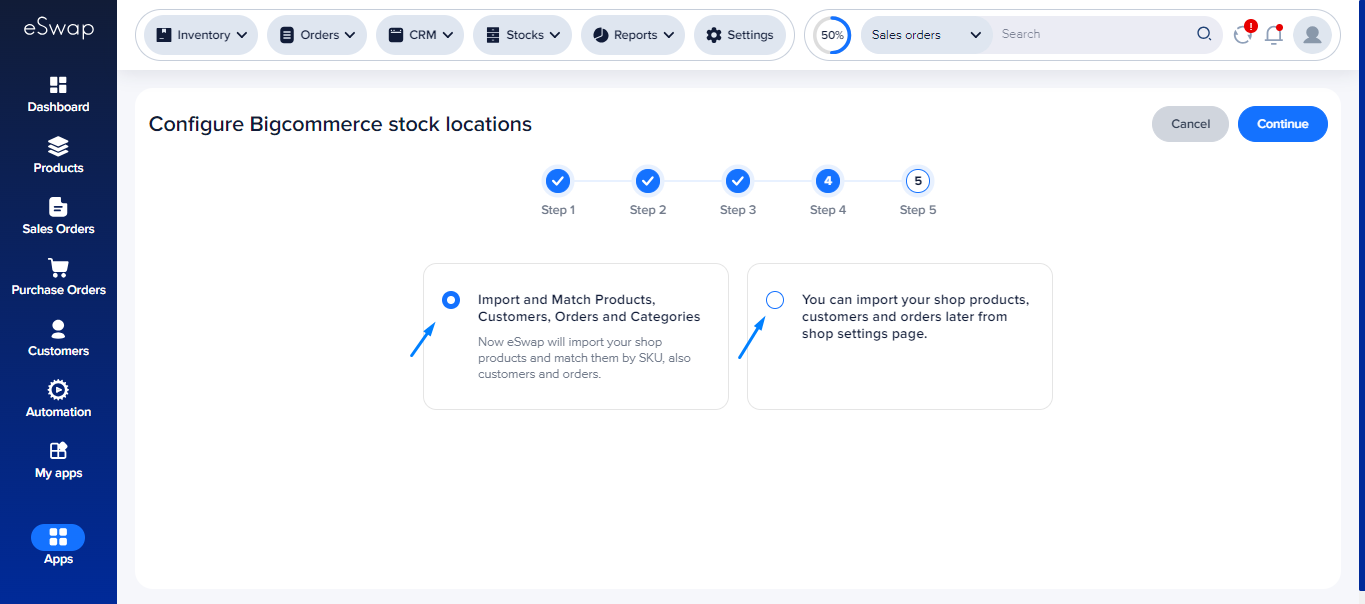Open the Dashboard sidebar icon
The height and width of the screenshot is (604, 1365).
pyautogui.click(x=58, y=86)
